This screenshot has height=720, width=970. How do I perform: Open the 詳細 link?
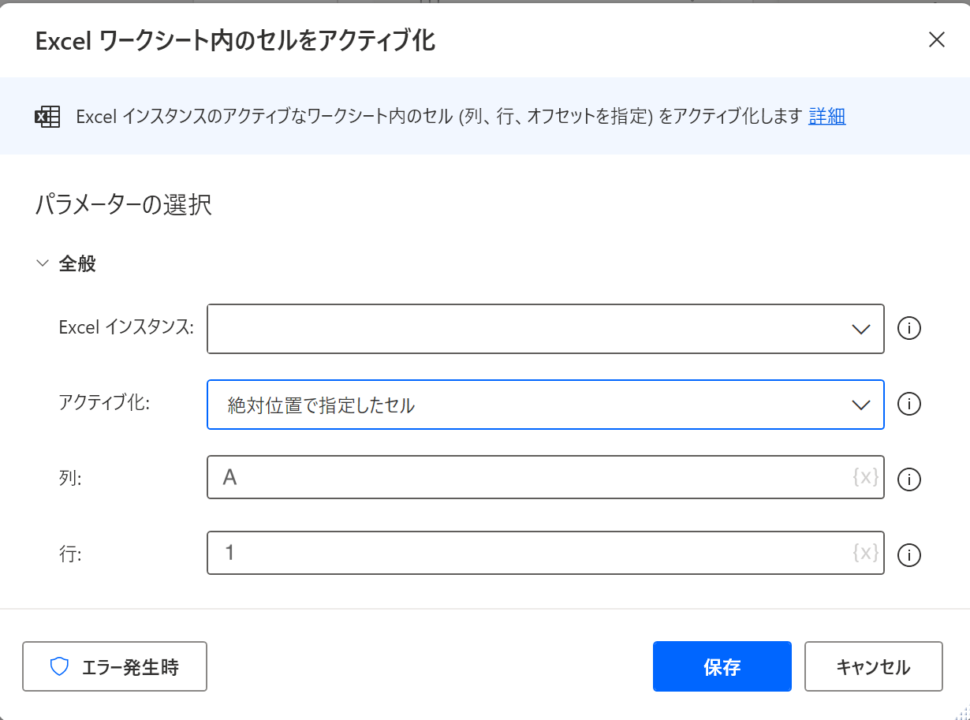pos(827,116)
